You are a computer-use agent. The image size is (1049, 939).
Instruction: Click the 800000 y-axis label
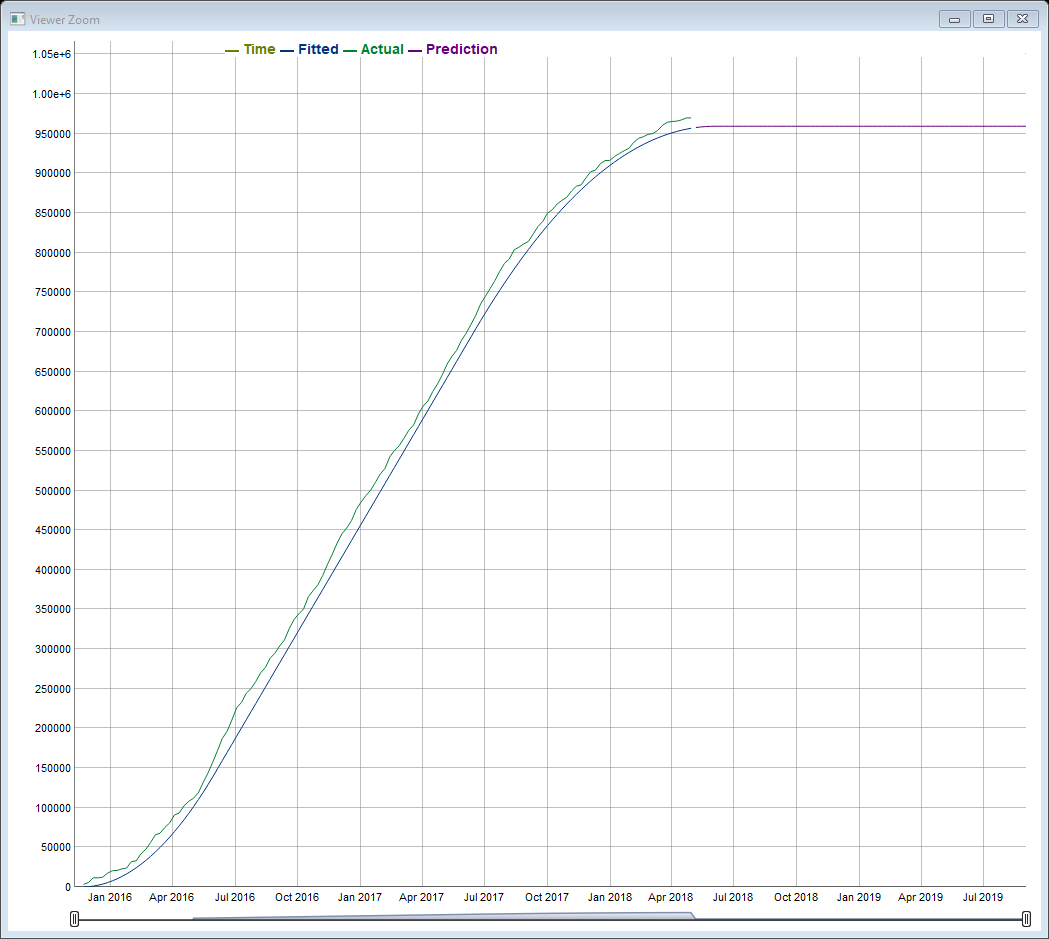pos(53,253)
